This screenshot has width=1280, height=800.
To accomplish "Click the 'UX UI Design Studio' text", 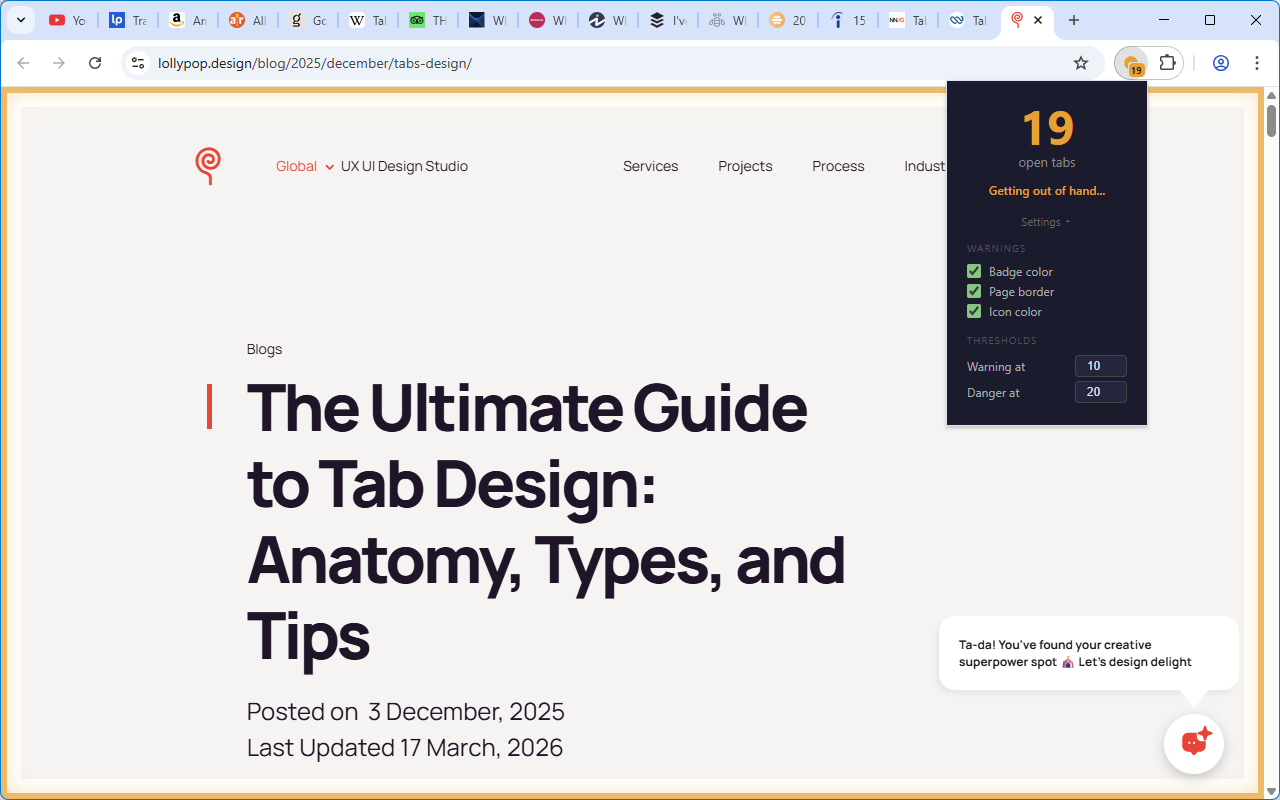I will point(404,166).
